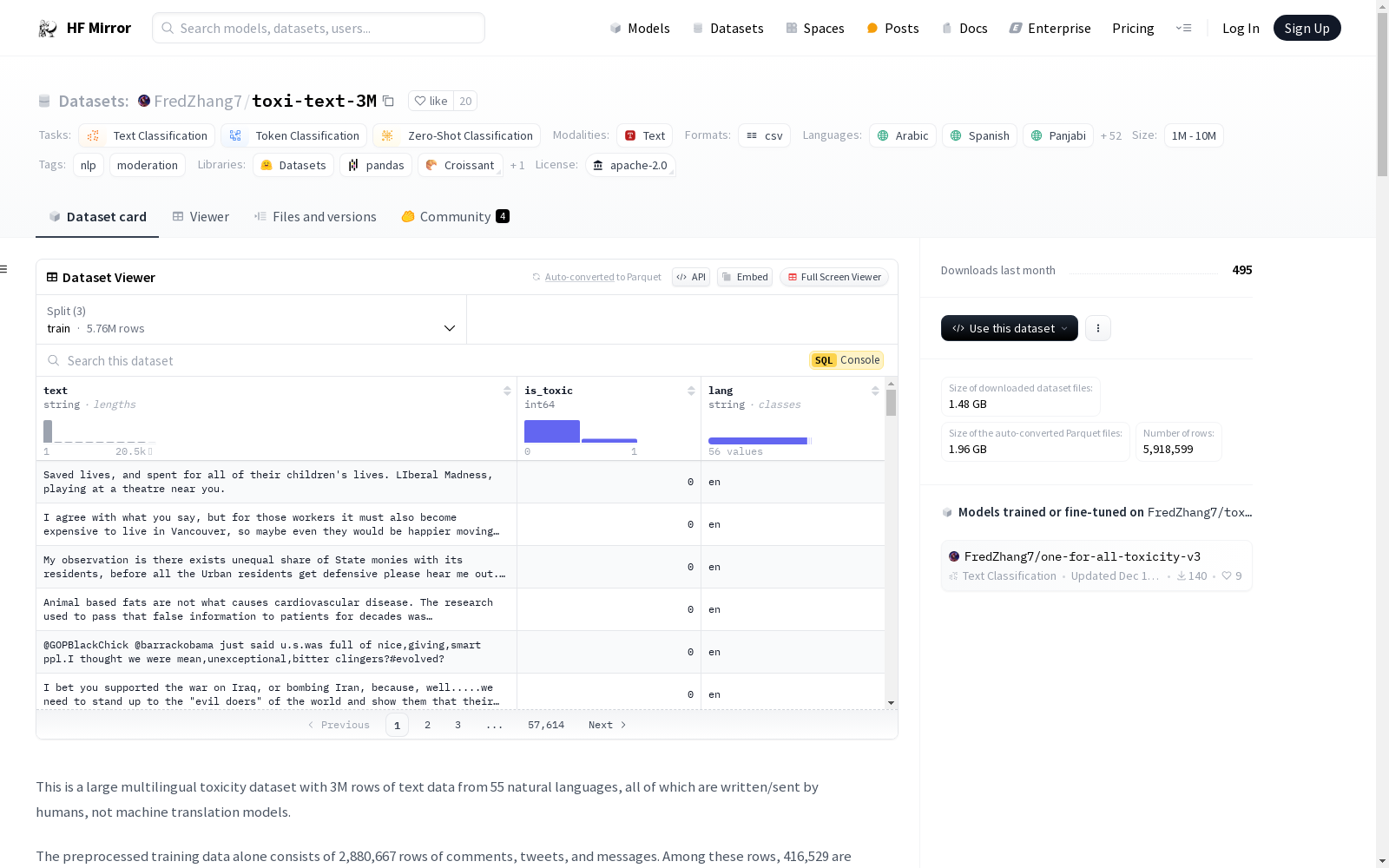The height and width of the screenshot is (868, 1389).
Task: Click the sort icon on is_toxic column
Action: click(691, 391)
